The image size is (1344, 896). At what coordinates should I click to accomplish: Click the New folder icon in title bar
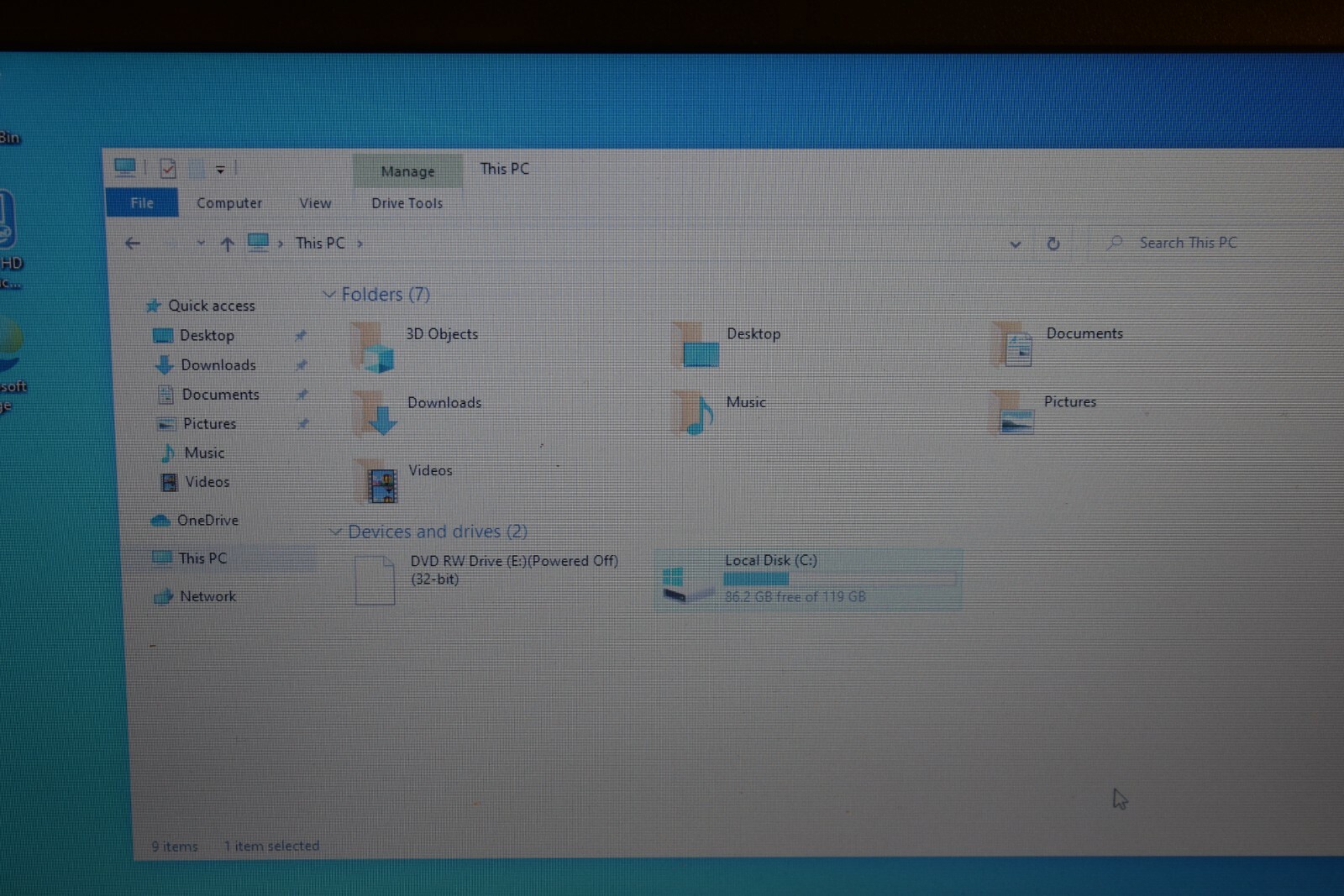click(196, 170)
